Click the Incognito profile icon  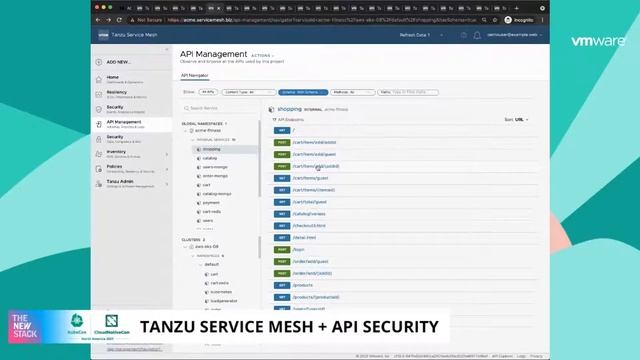coord(508,20)
